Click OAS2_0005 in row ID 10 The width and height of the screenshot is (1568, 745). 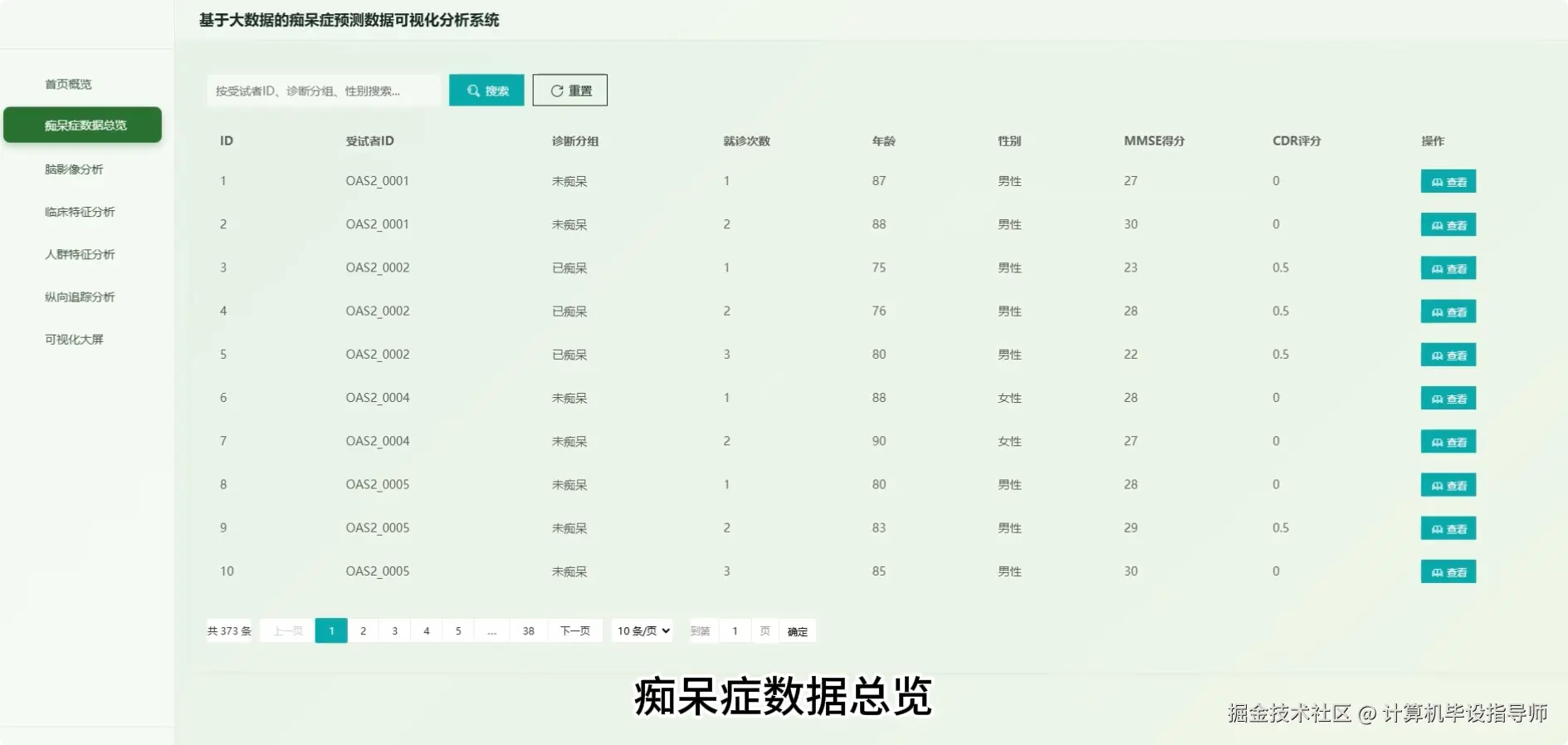coord(378,571)
